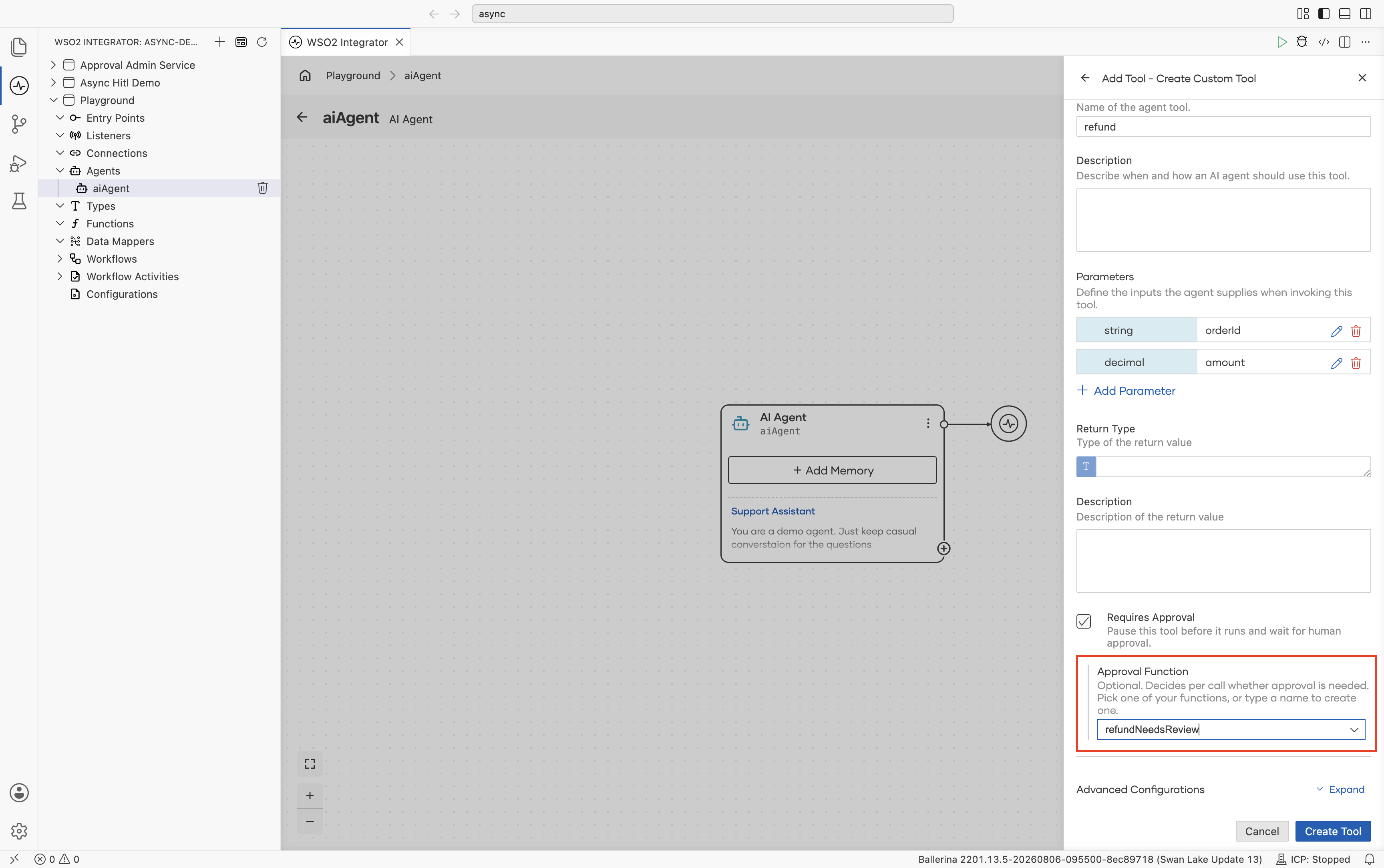Image resolution: width=1384 pixels, height=868 pixels.
Task: Expand Advanced Configurations
Action: 1340,790
